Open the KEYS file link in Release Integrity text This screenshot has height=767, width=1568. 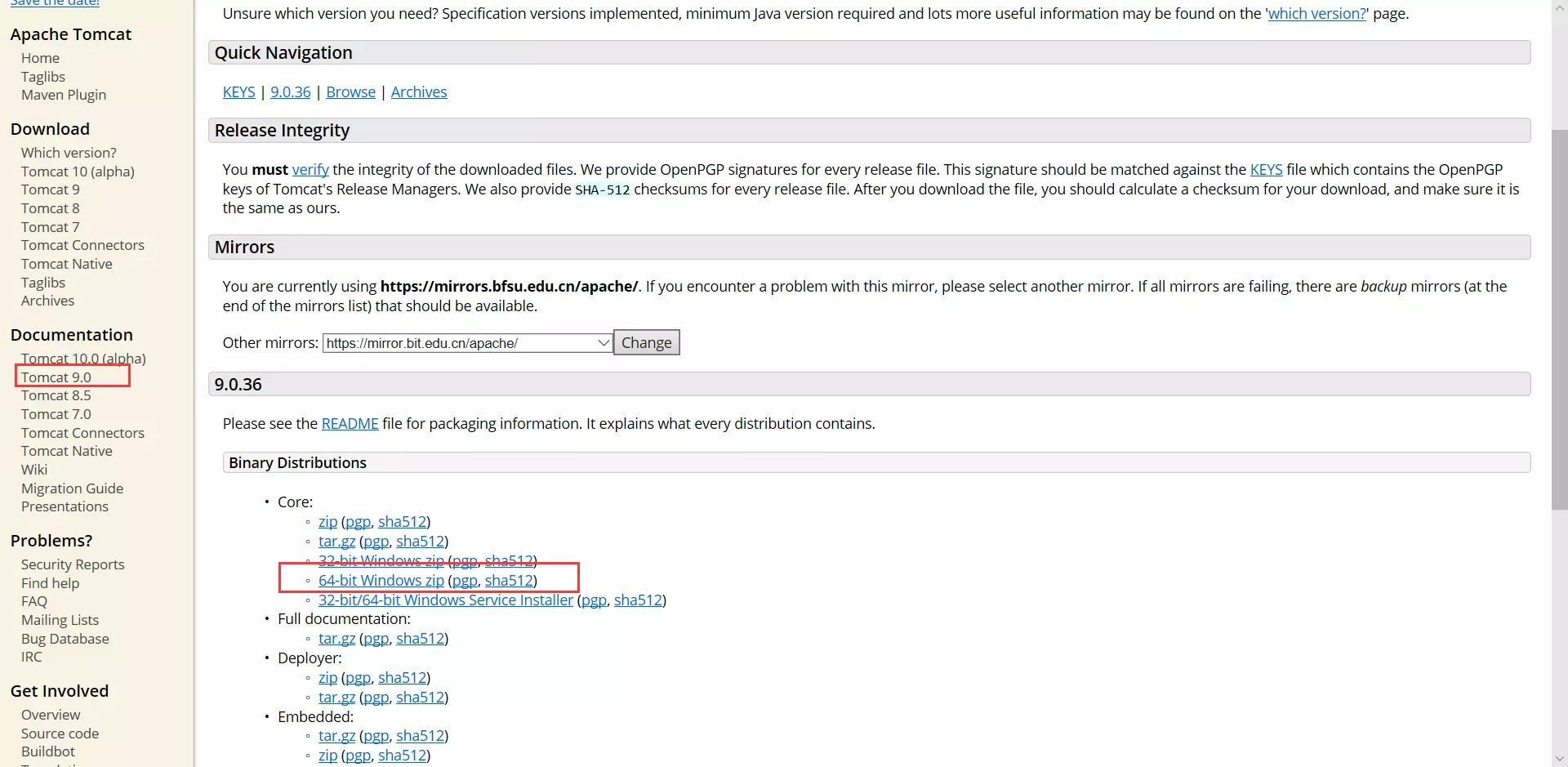point(1266,170)
